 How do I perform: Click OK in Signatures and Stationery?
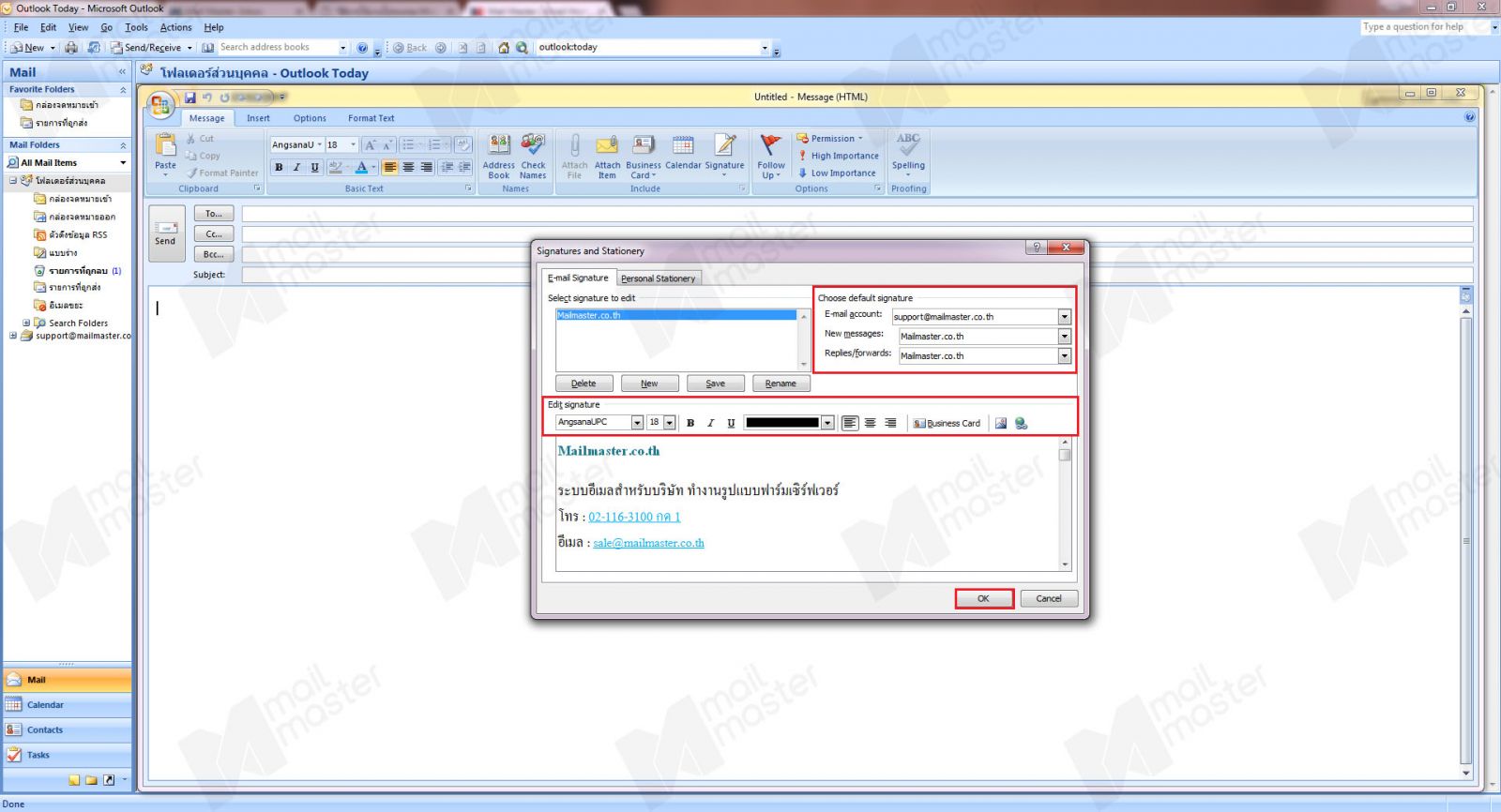983,598
